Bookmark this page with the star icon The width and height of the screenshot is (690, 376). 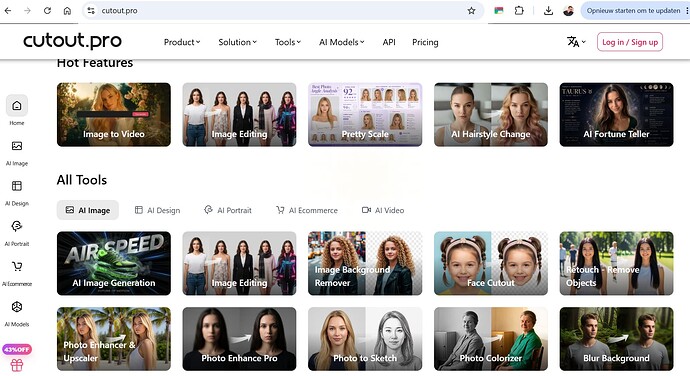[x=471, y=11]
